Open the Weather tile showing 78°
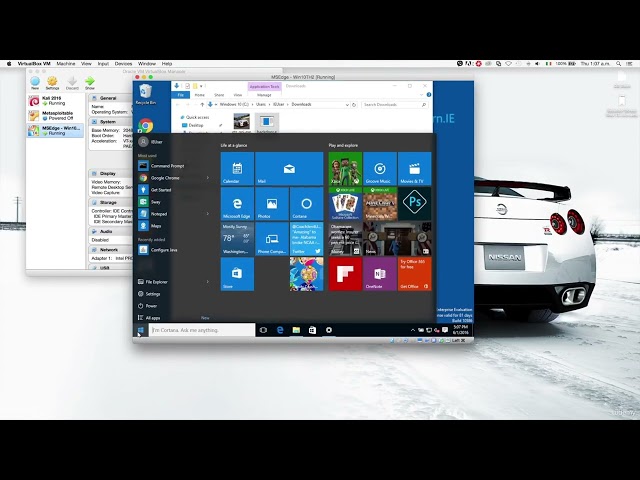This screenshot has height=480, width=640. (237, 239)
